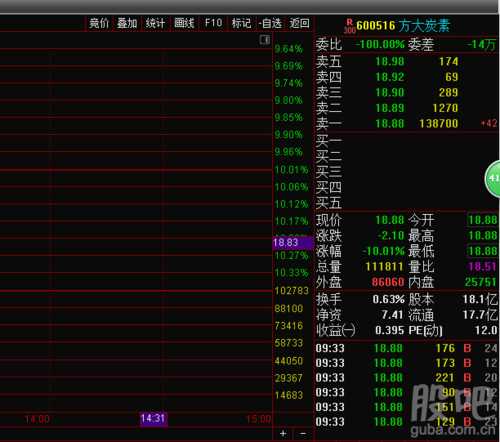Activate the 画线 drawing tool
The width and height of the screenshot is (500, 442).
tap(184, 23)
